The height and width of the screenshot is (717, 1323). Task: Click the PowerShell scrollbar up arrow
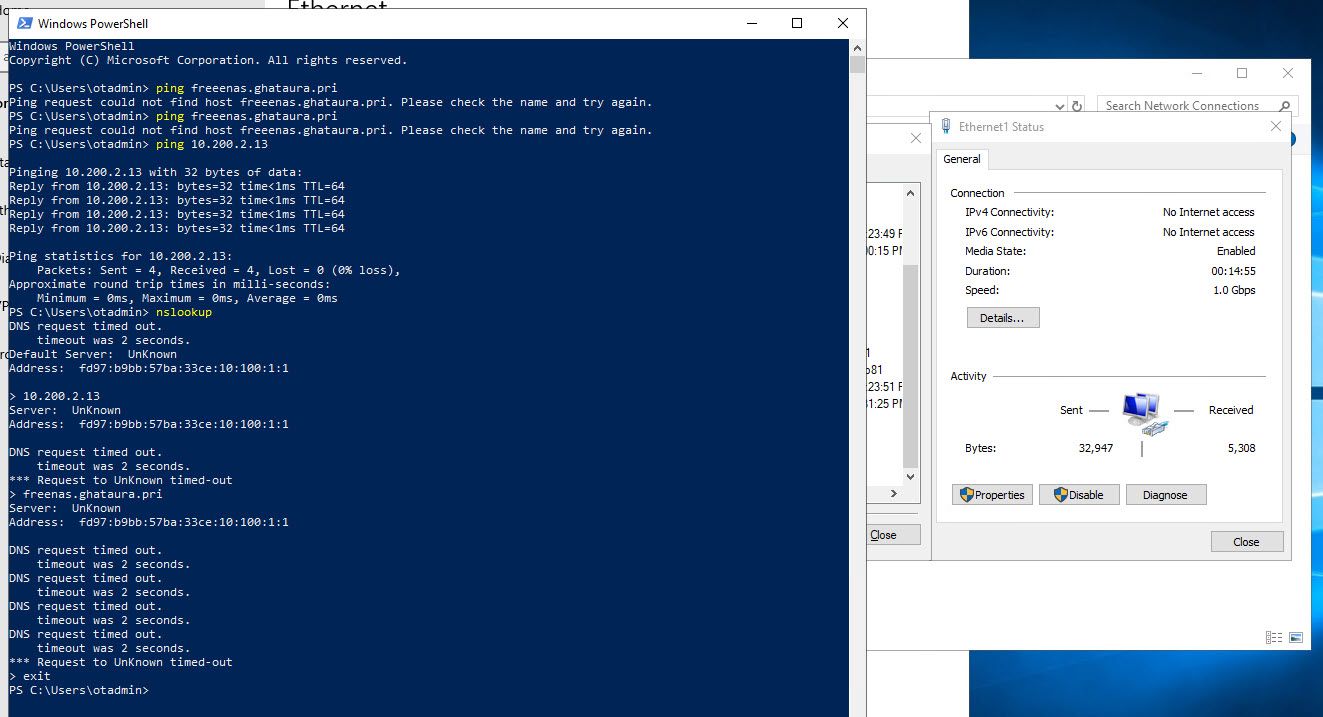click(857, 48)
